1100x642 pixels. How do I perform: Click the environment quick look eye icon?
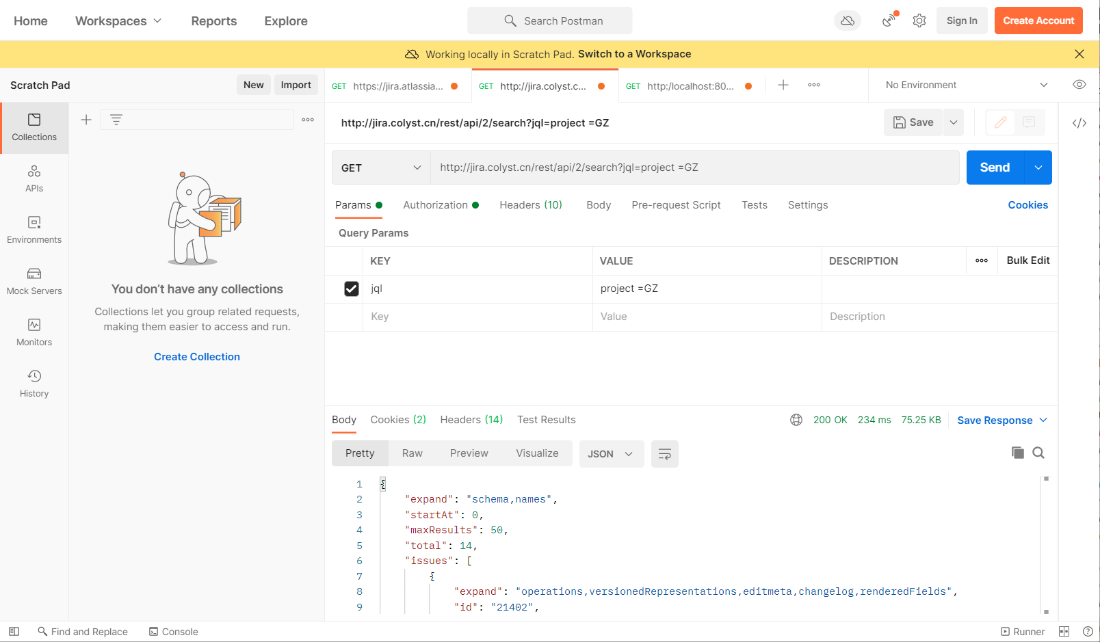pos(1079,85)
